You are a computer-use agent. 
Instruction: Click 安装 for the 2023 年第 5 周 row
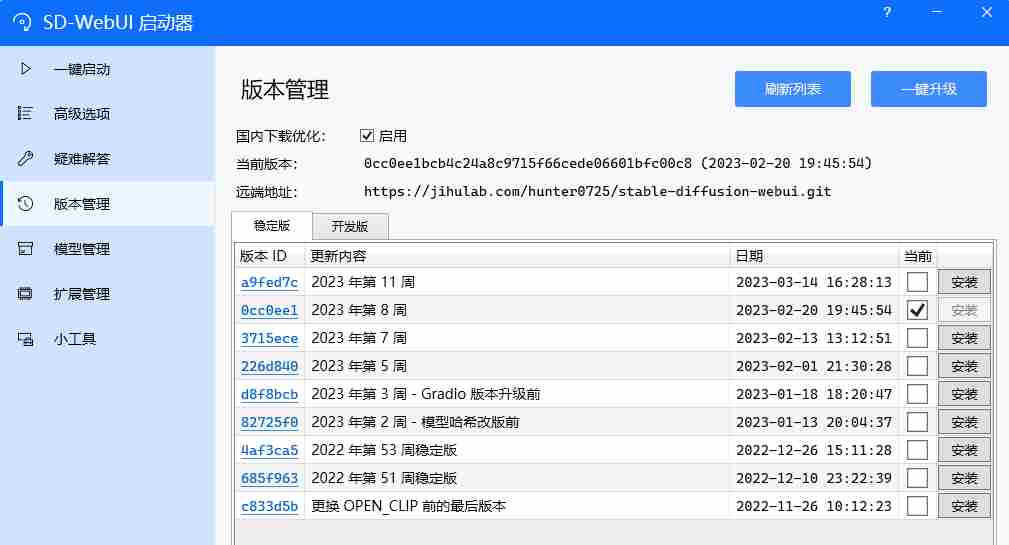click(x=964, y=366)
